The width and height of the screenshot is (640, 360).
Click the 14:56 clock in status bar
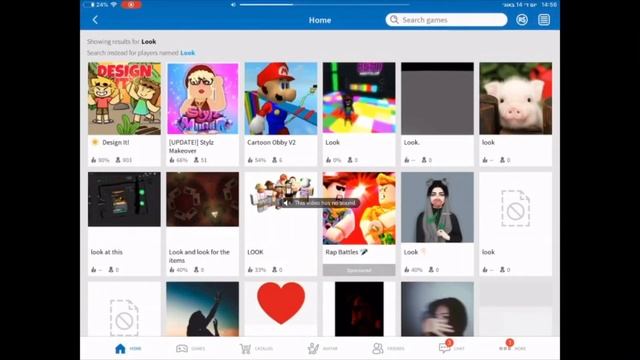(x=549, y=4)
